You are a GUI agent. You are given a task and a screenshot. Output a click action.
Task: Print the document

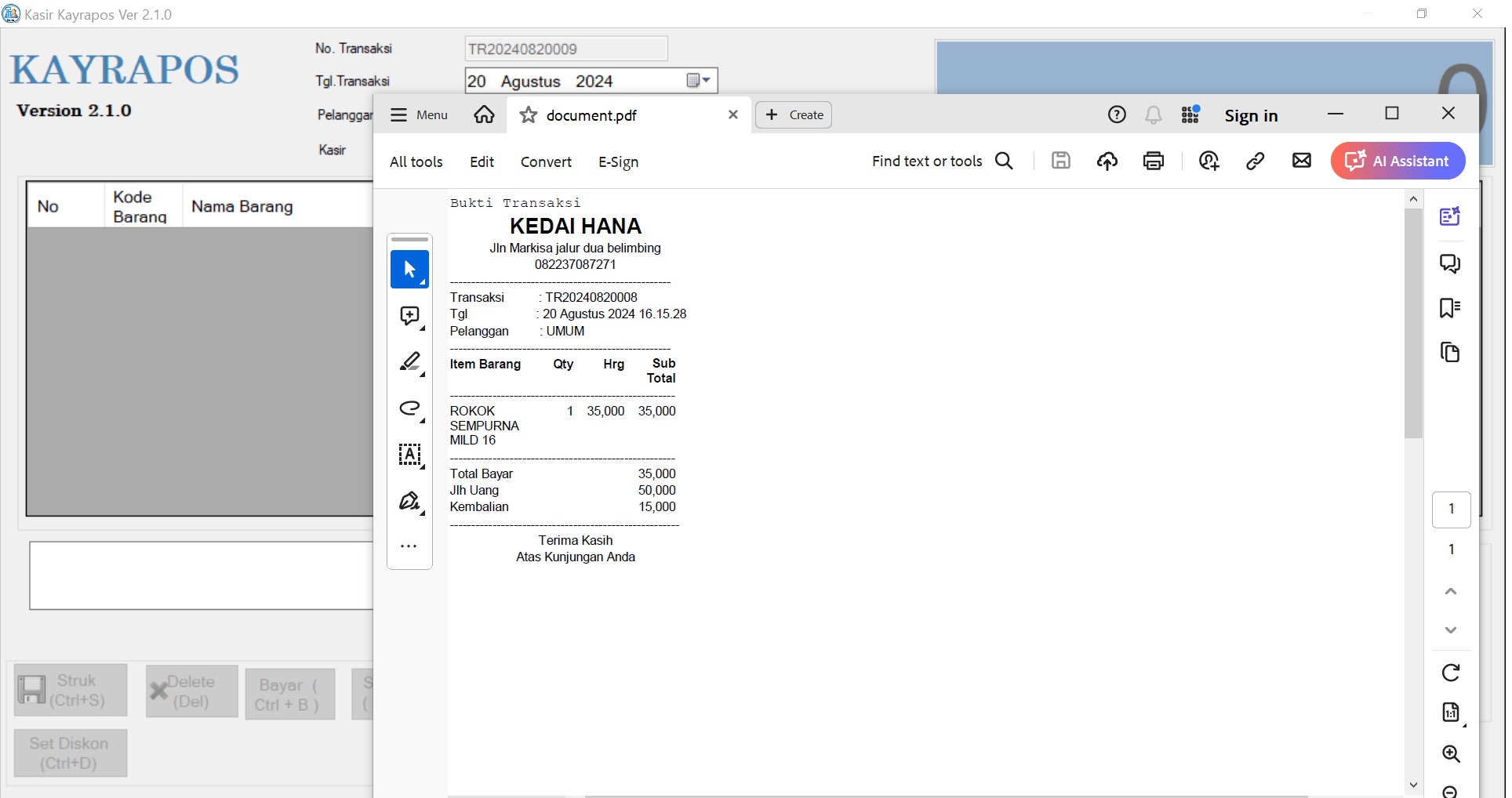[1153, 161]
